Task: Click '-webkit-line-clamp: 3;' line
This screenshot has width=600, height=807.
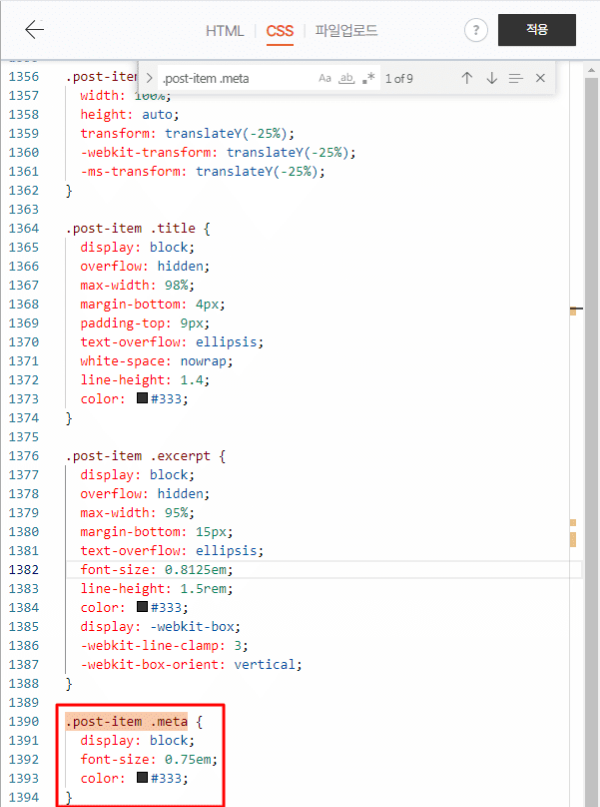Action: (164, 645)
